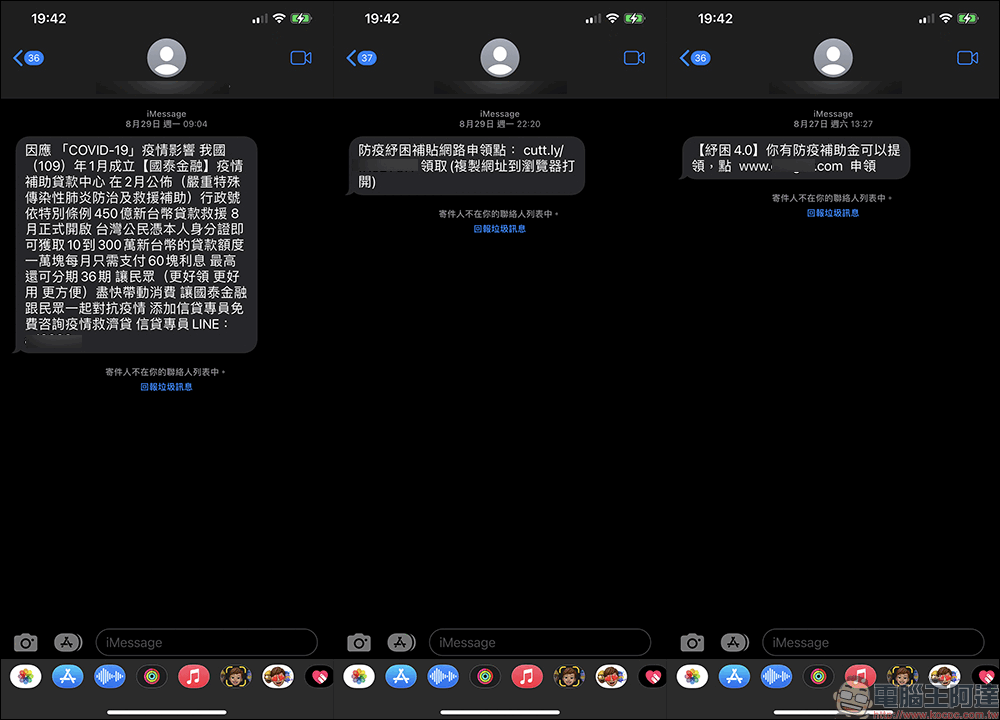The image size is (1000, 720).
Task: Open sender avatar in 紓困 4.0 conversation
Action: click(x=833, y=57)
